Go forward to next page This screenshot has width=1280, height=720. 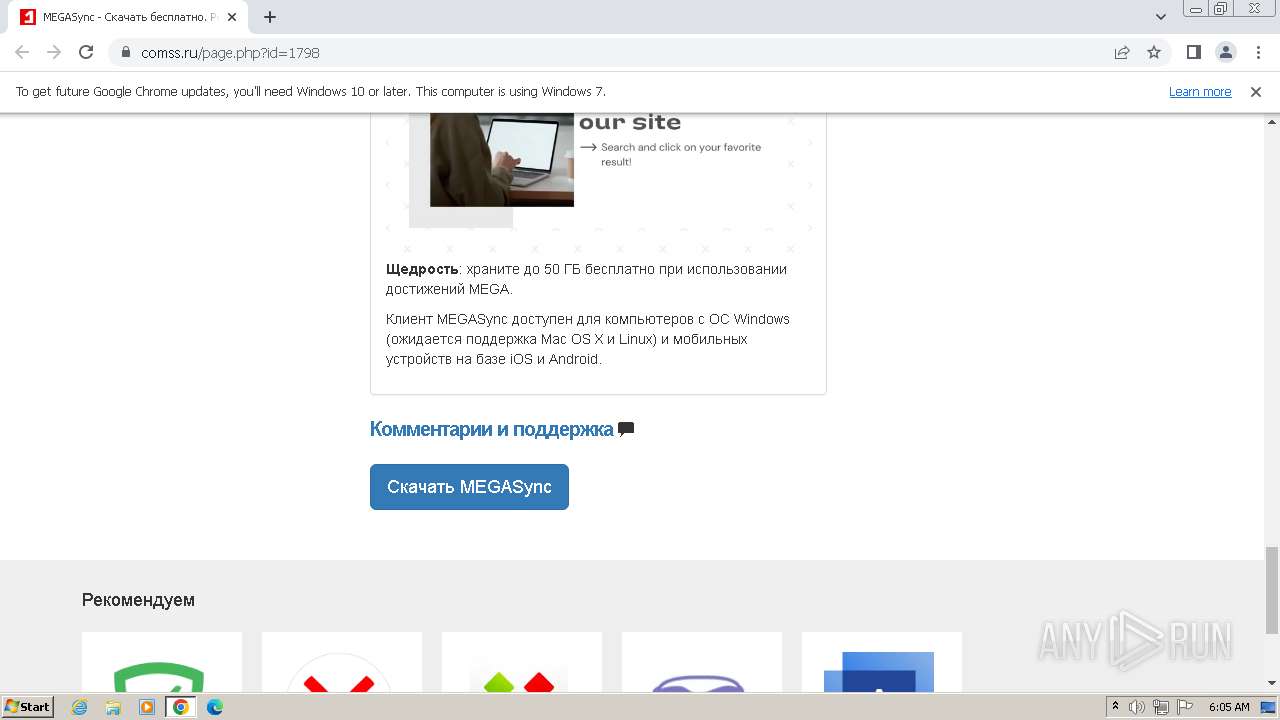pos(54,52)
